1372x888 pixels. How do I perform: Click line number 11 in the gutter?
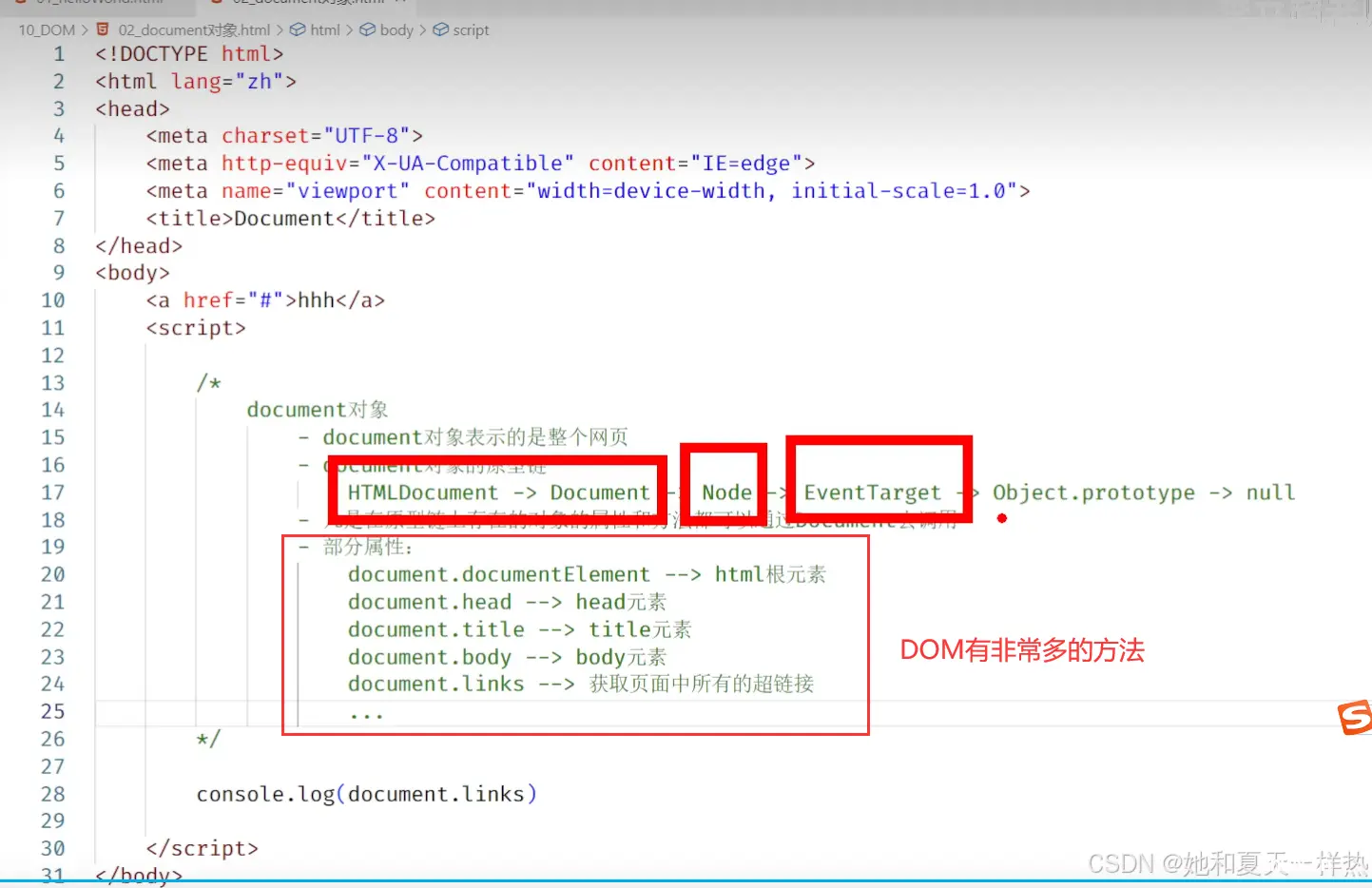(53, 328)
